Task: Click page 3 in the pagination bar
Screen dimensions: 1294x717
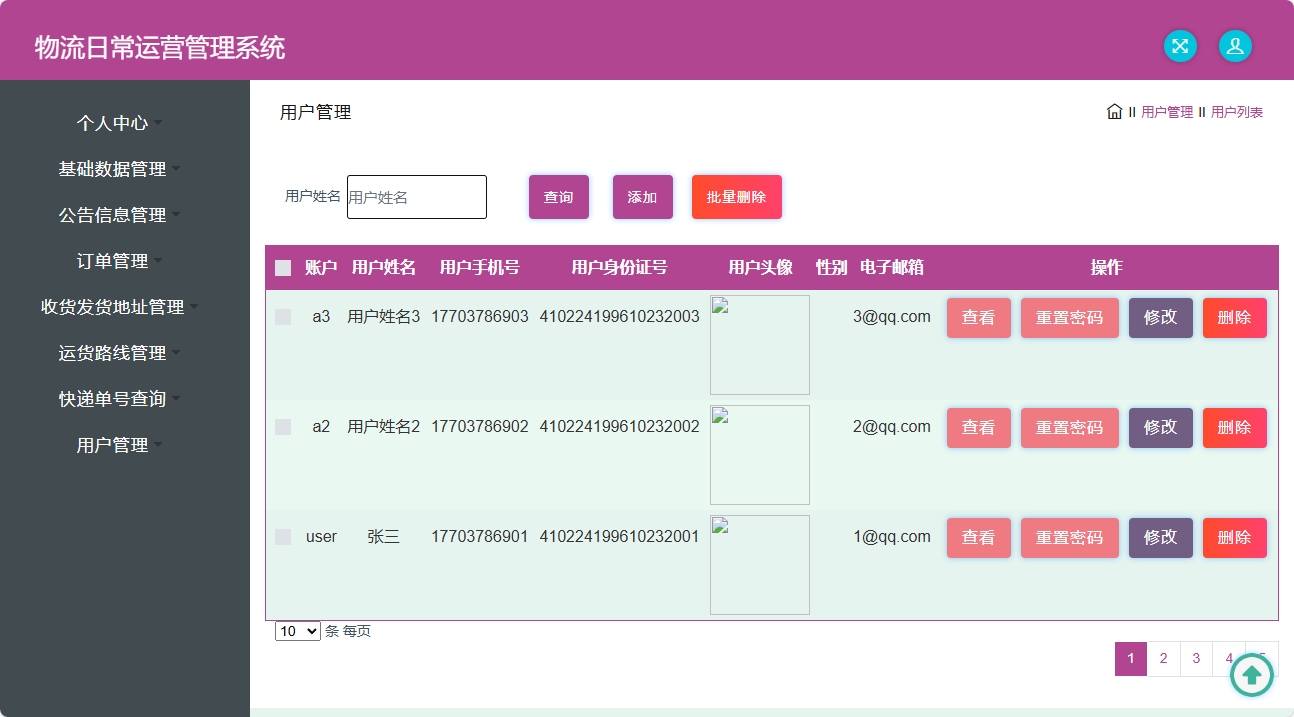Action: tap(1196, 658)
